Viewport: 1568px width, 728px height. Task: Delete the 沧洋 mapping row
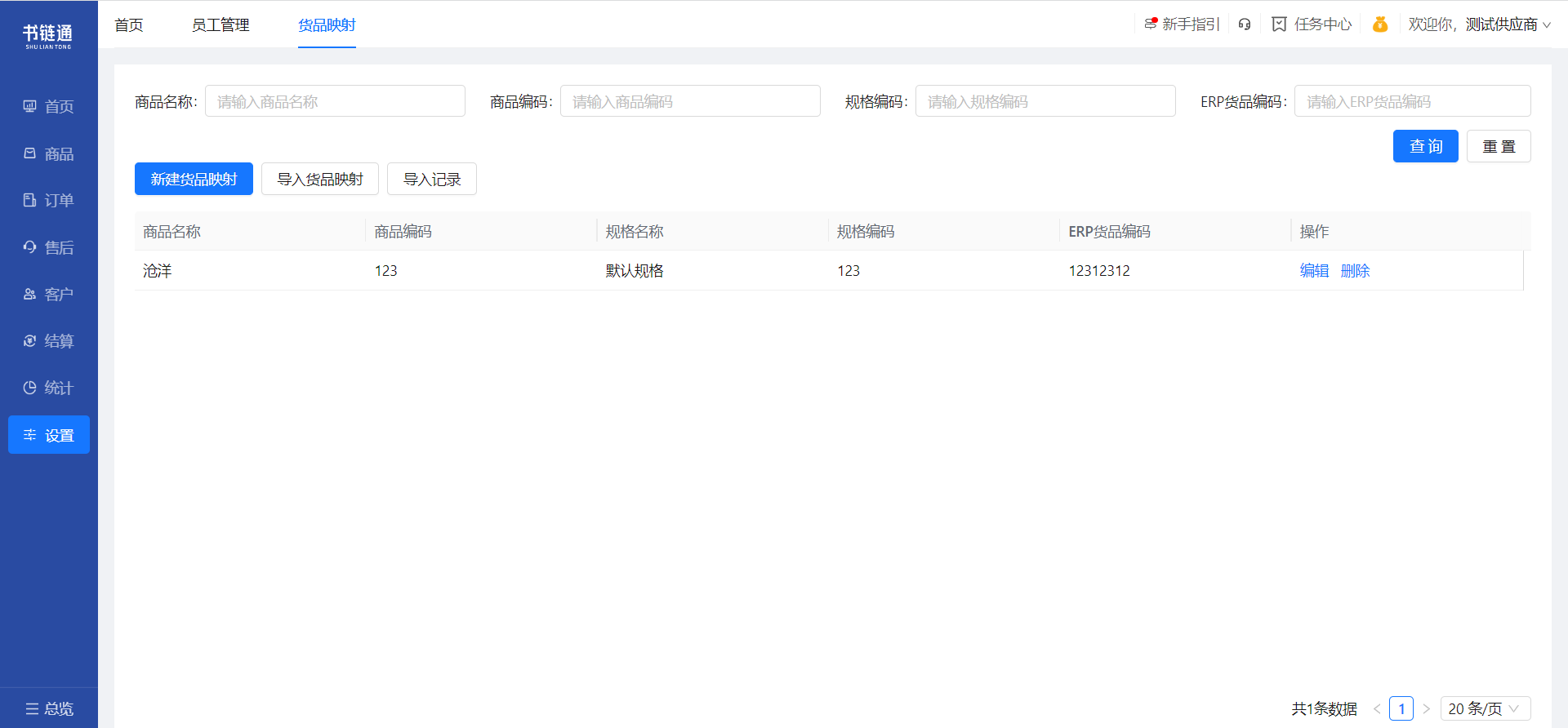point(1356,270)
